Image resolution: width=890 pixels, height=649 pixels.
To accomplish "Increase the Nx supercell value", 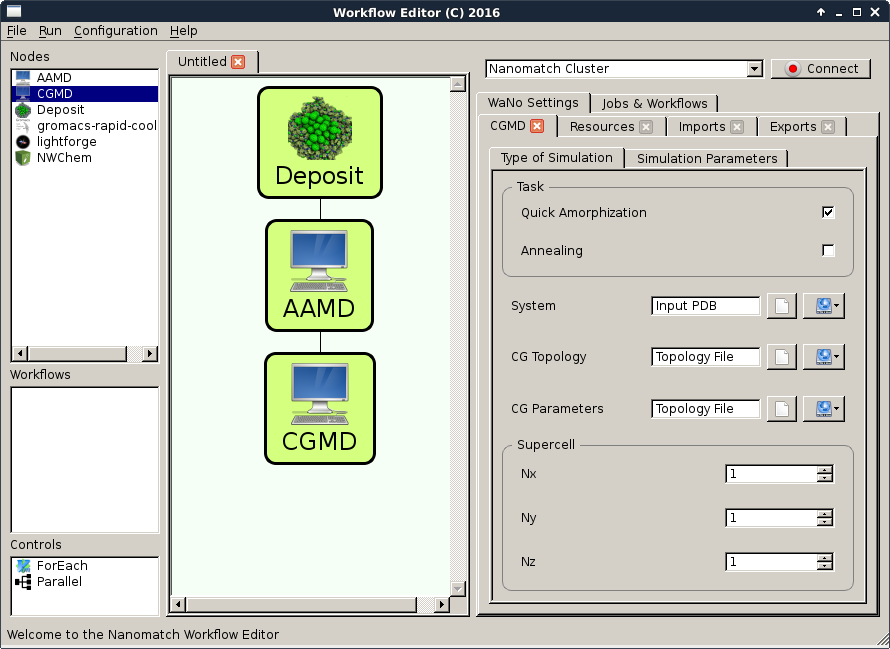I will (824, 469).
